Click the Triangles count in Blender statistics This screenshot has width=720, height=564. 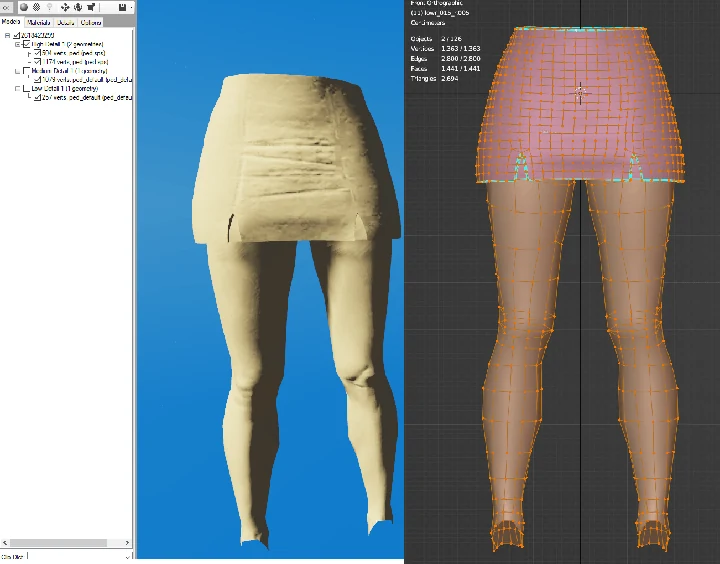tap(450, 79)
